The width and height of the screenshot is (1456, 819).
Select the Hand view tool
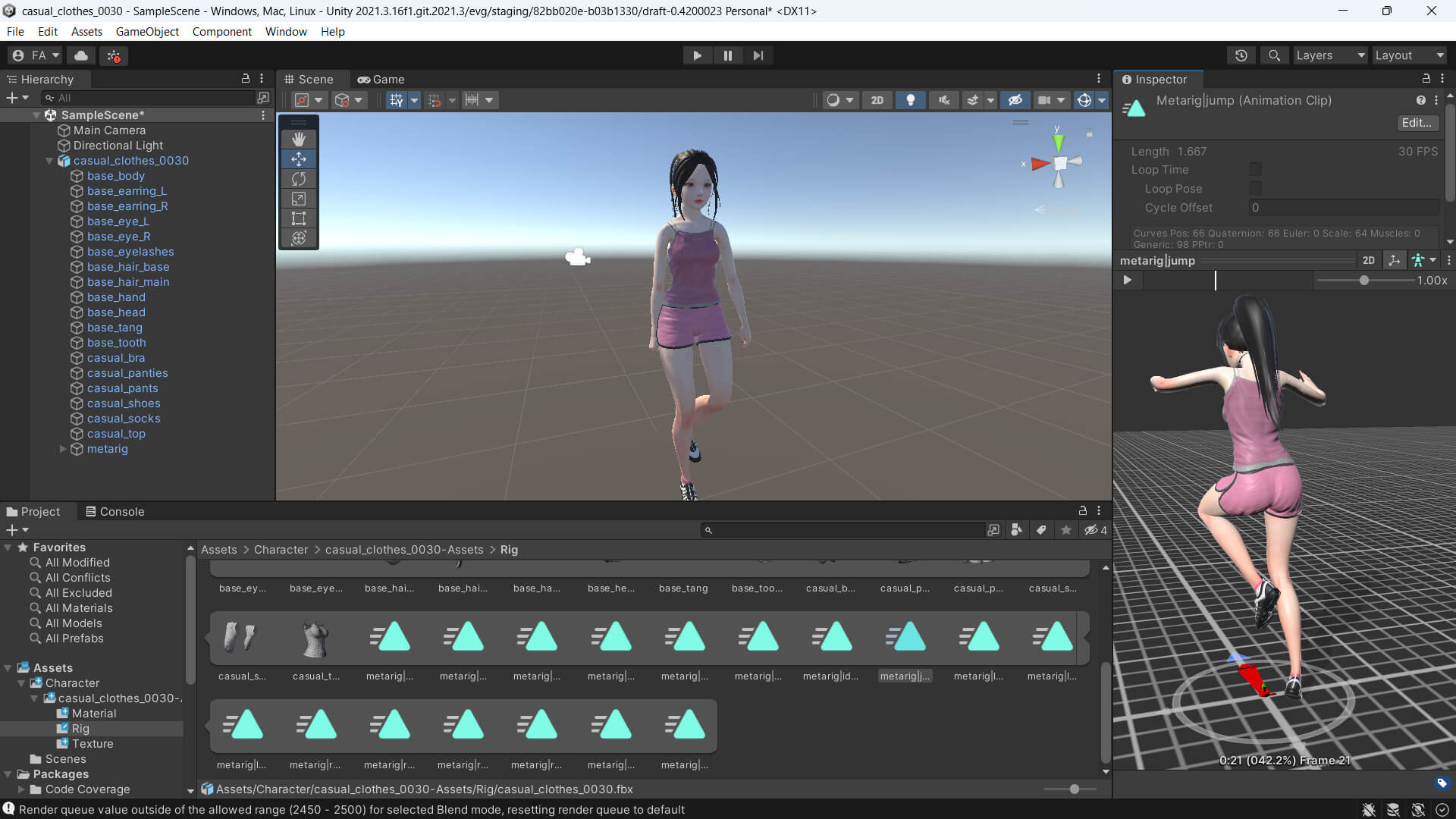[299, 139]
